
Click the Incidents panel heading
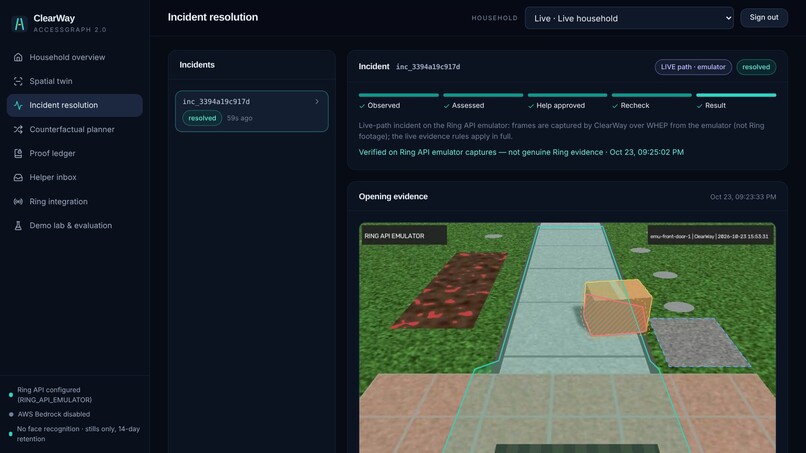point(197,65)
